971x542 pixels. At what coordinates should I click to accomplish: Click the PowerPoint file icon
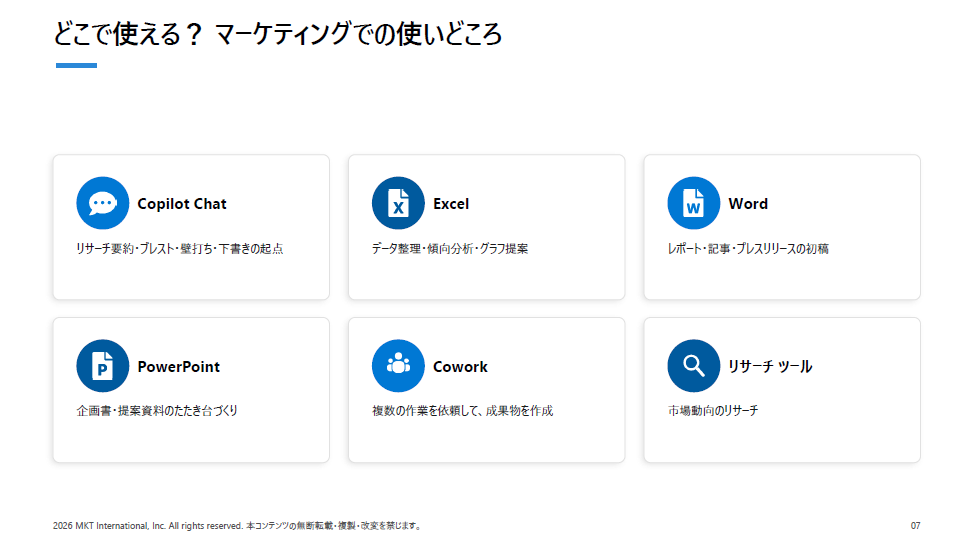tap(103, 366)
